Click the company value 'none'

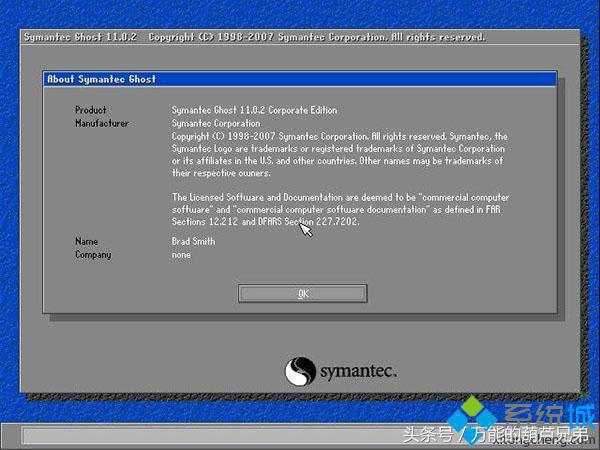(181, 255)
